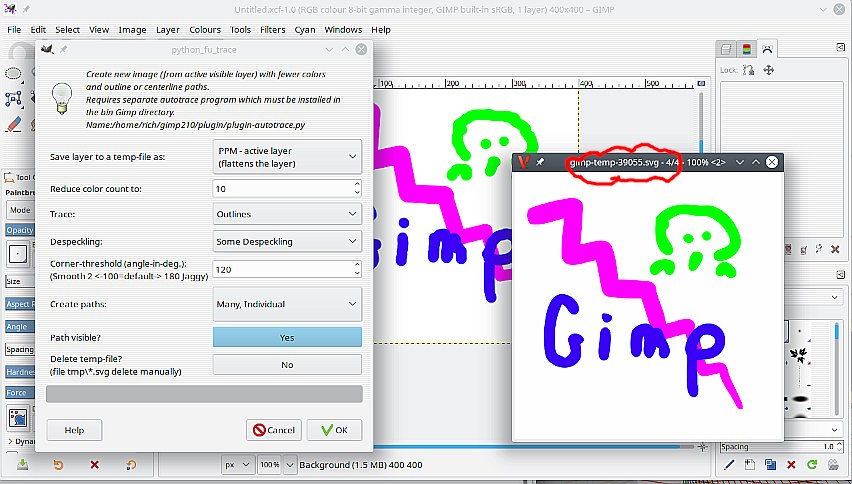Restore tool preset orange arrow icon
Image resolution: width=852 pixels, height=484 pixels.
tap(58, 464)
